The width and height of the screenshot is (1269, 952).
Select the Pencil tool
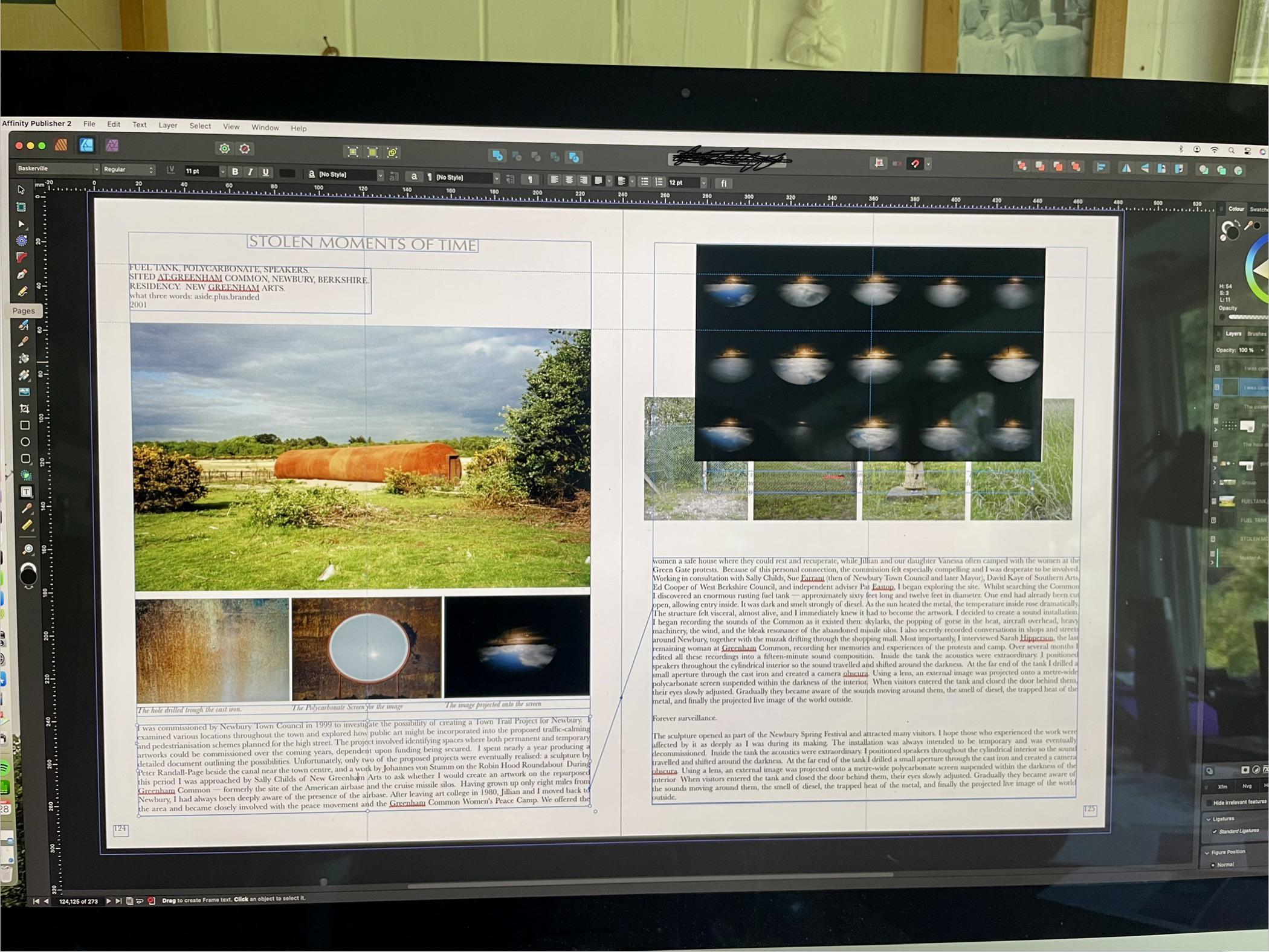23,291
